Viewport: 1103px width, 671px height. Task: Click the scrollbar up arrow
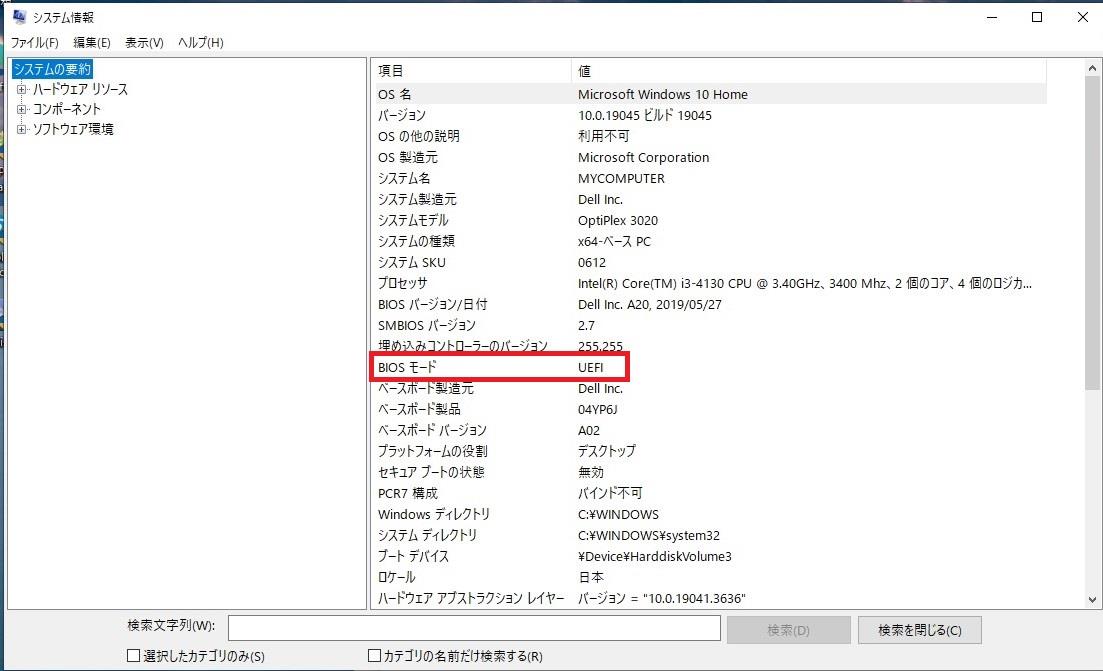pos(1092,68)
